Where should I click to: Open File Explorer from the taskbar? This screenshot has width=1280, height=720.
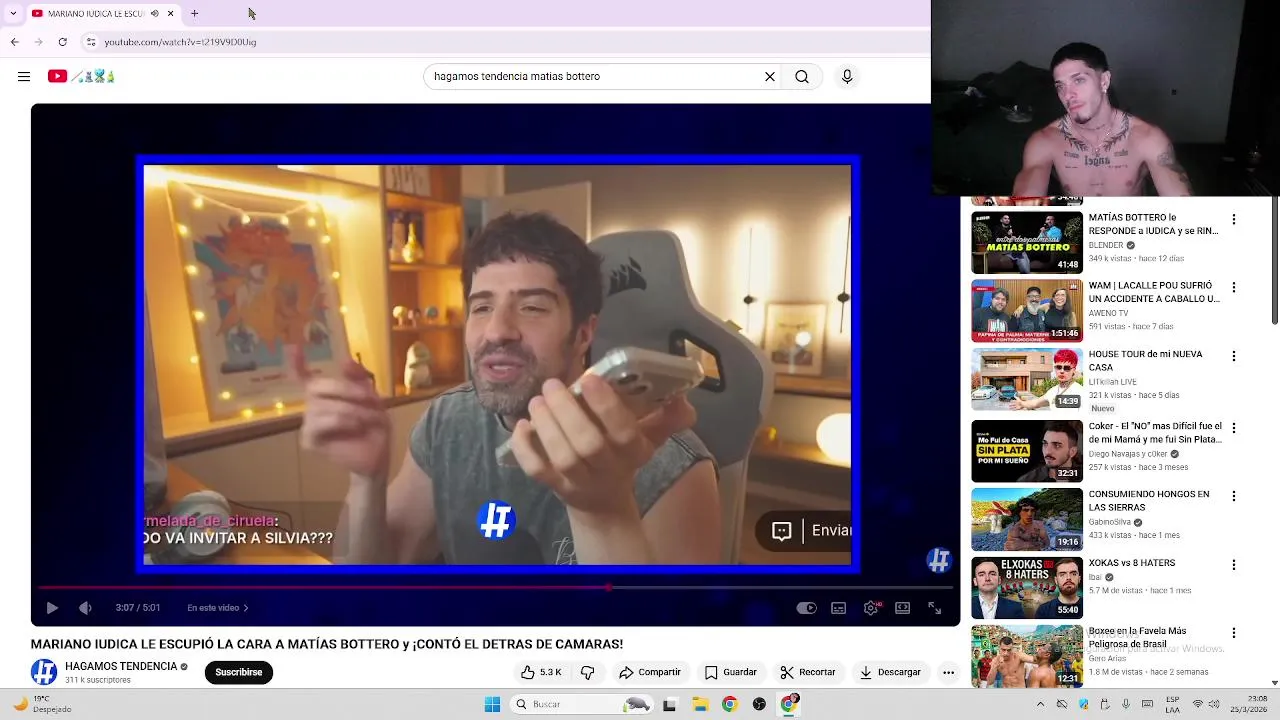pyautogui.click(x=700, y=704)
